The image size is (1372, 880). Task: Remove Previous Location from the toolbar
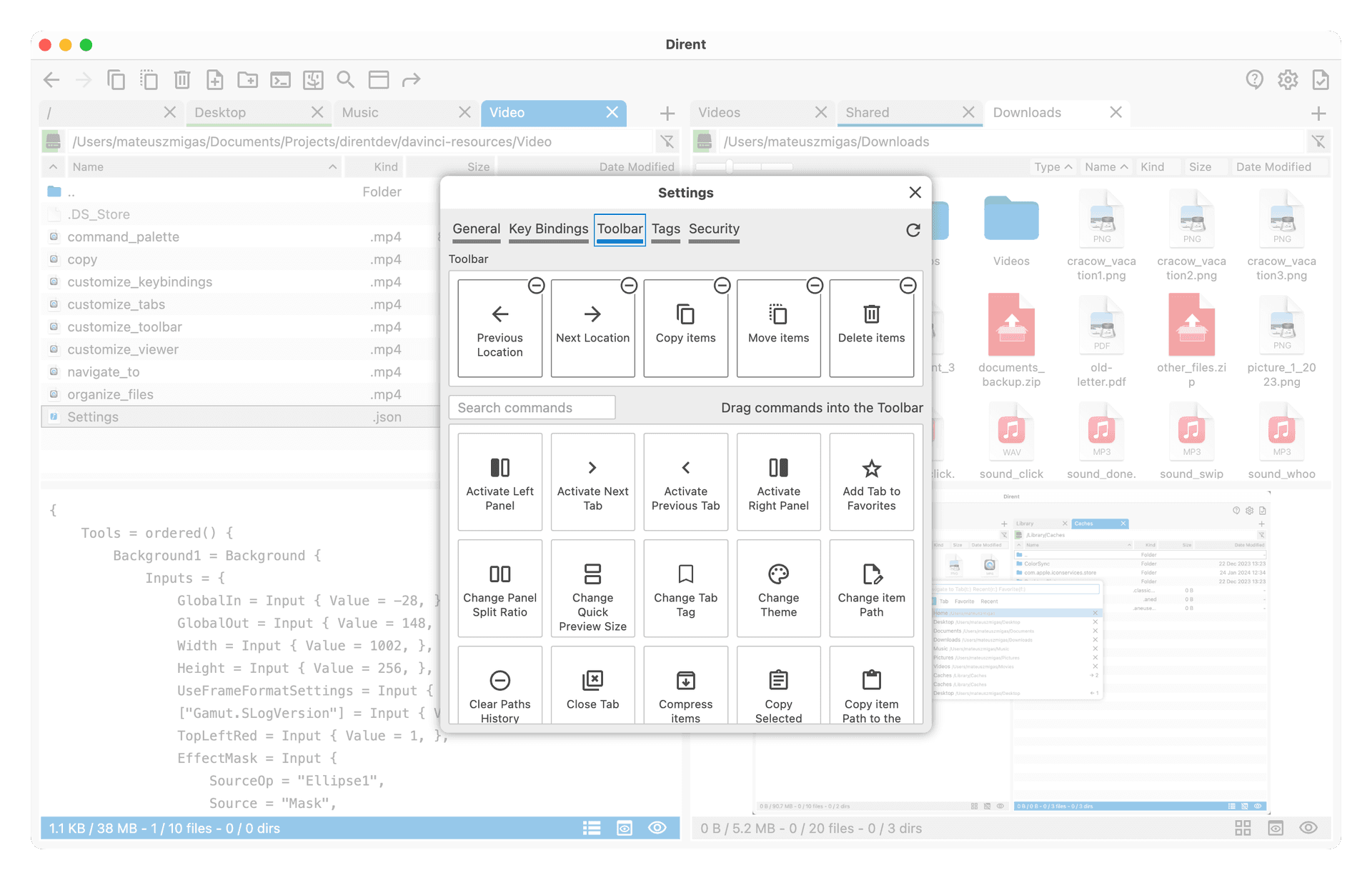coord(536,286)
